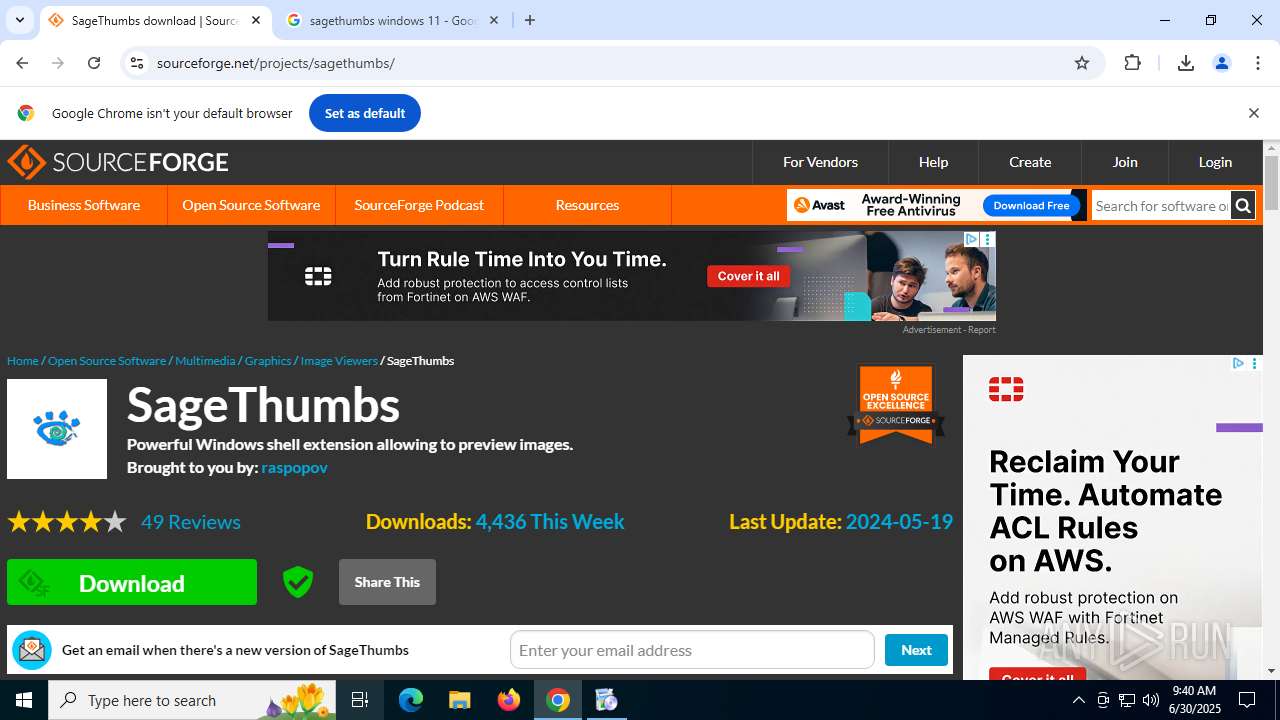Reload the current page
1280x720 pixels.
[x=94, y=63]
